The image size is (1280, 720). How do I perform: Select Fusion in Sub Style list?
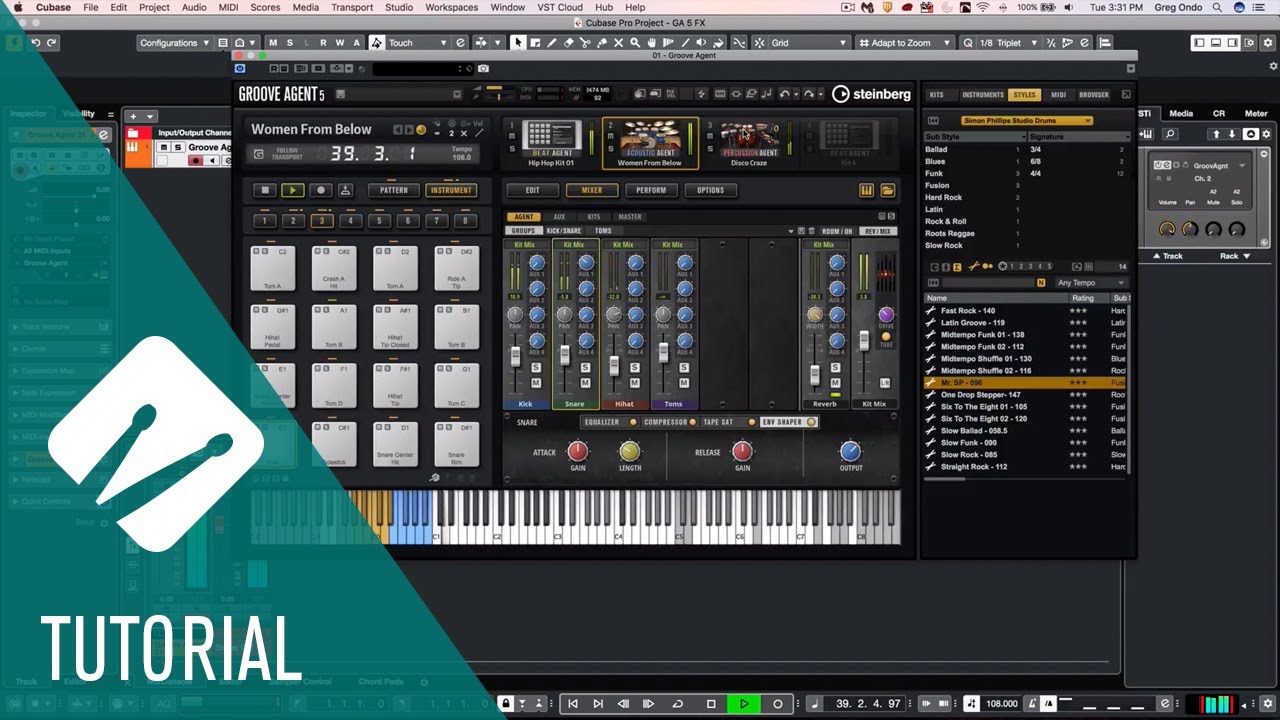pos(938,185)
